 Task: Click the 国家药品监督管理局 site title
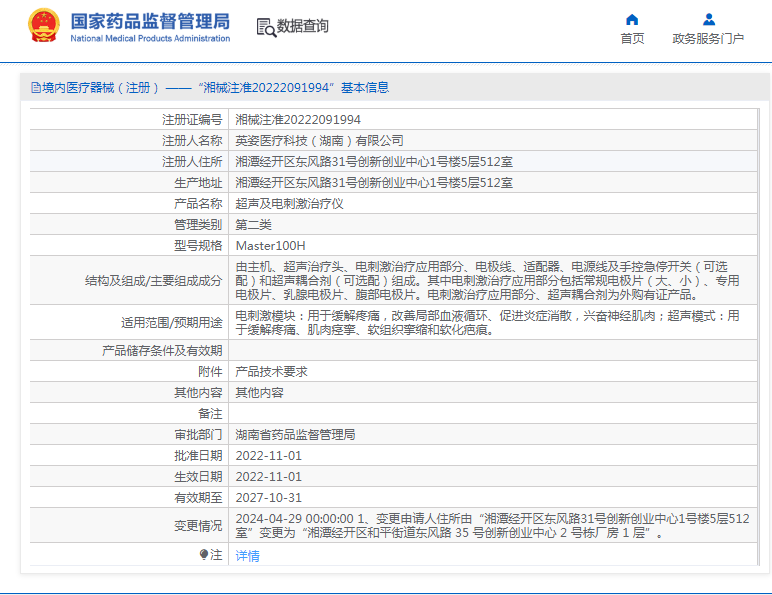[x=150, y=20]
